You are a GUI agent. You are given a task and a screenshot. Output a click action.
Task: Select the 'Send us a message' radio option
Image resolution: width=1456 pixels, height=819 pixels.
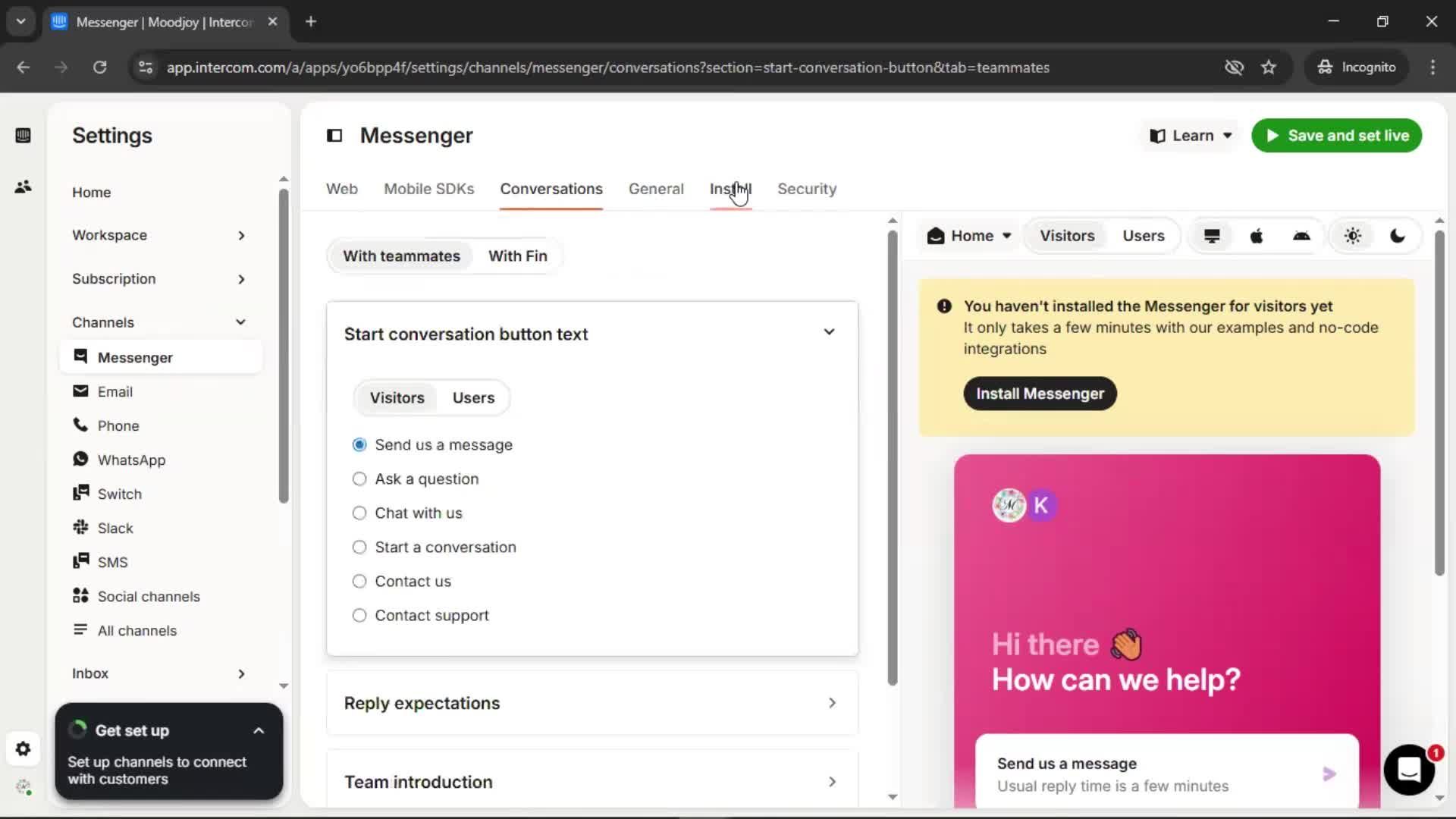359,445
